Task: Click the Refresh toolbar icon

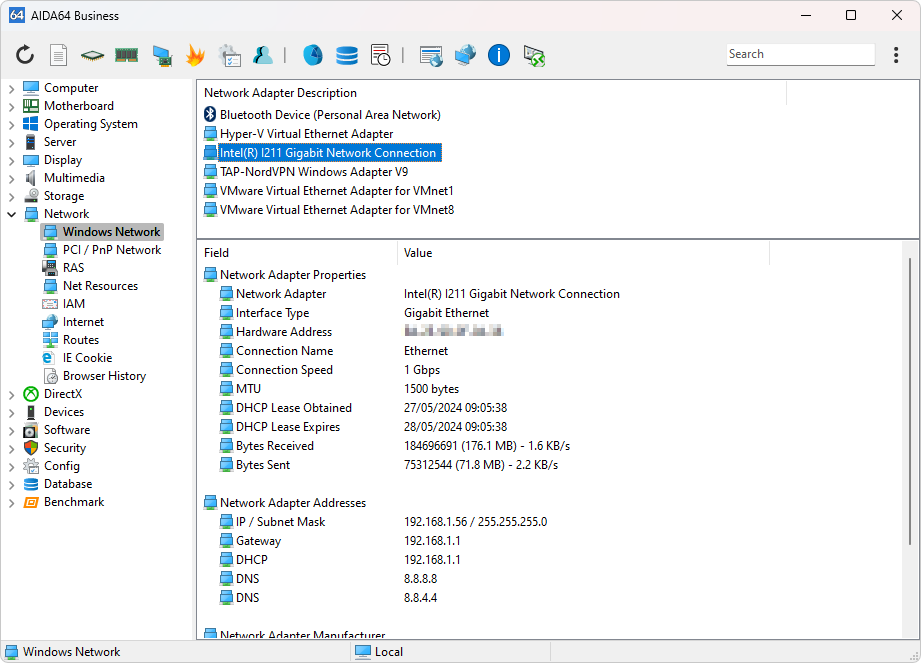Action: coord(25,55)
